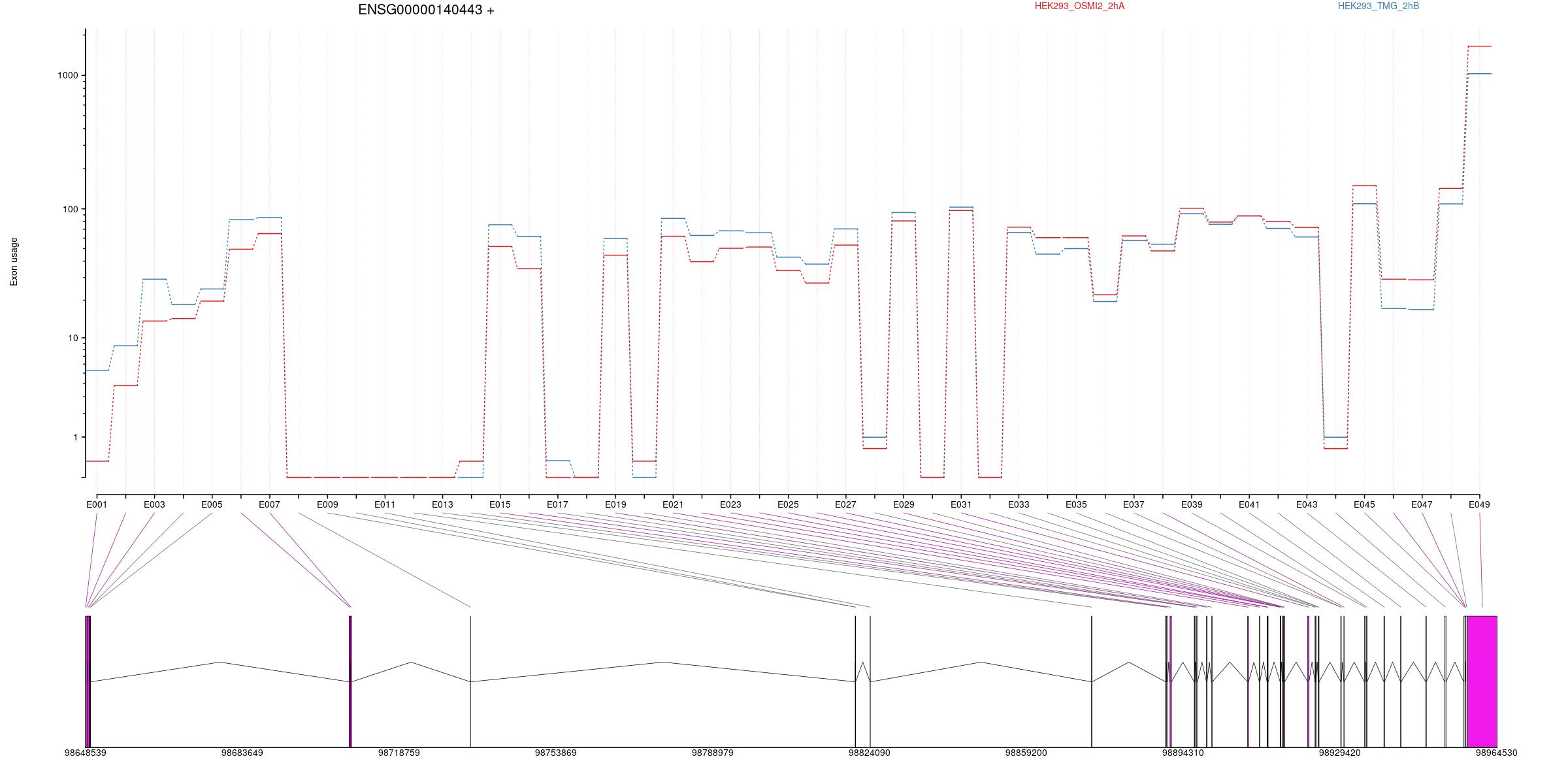Click exon label E043
1568x784 pixels.
tap(1307, 504)
